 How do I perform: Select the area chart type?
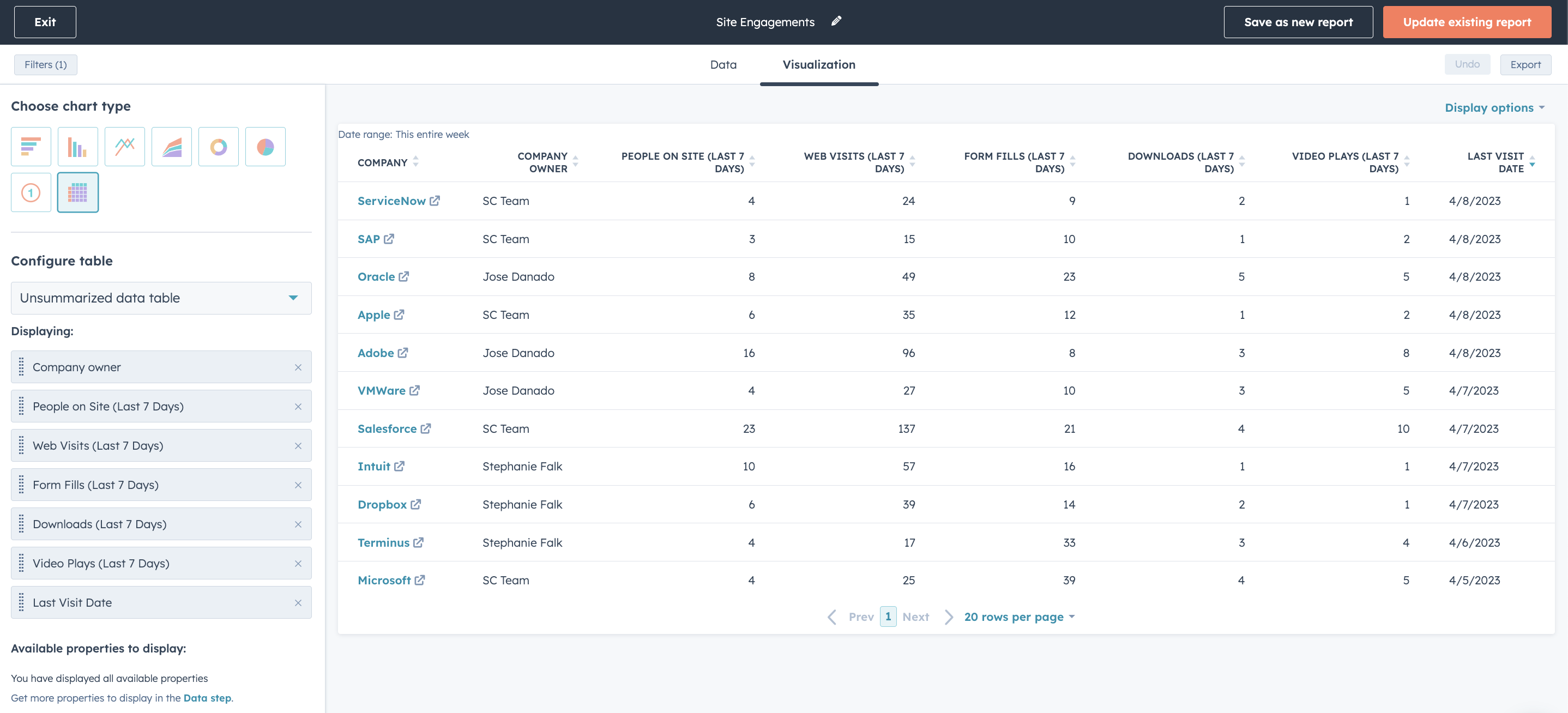pos(172,147)
